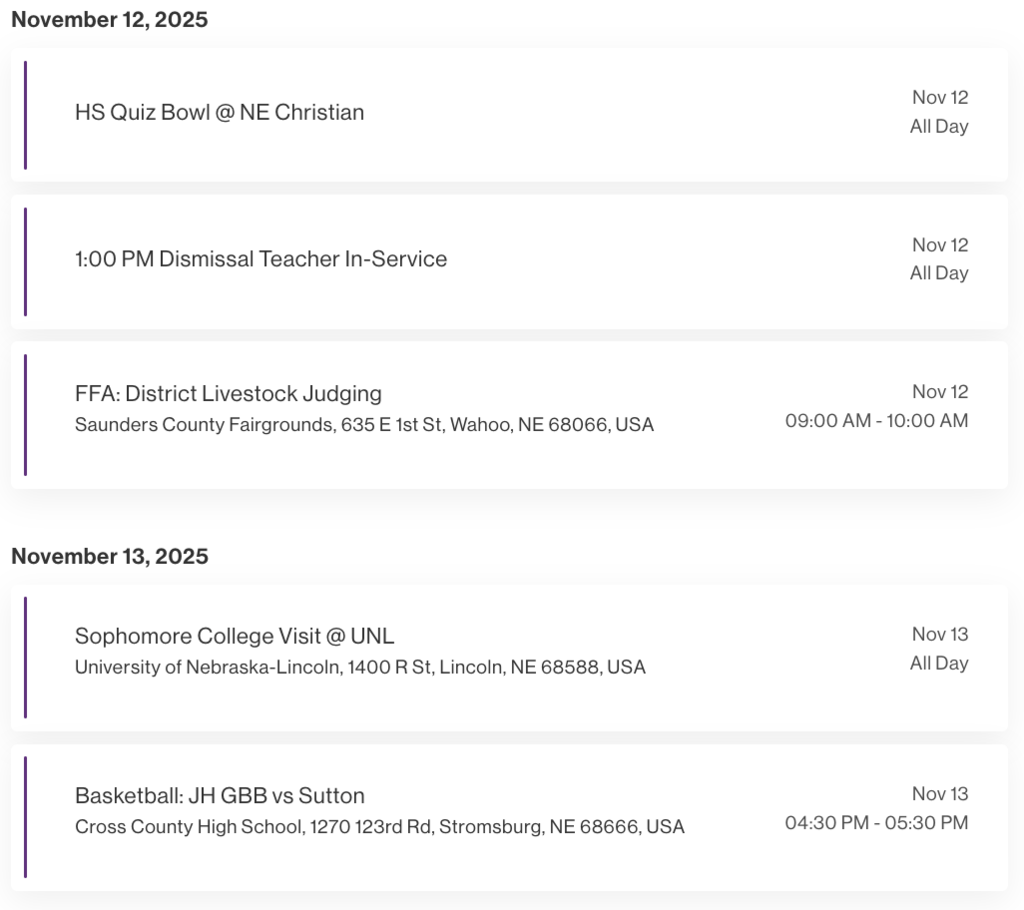Click the 09:00 AM - 10:00 AM time

876,421
